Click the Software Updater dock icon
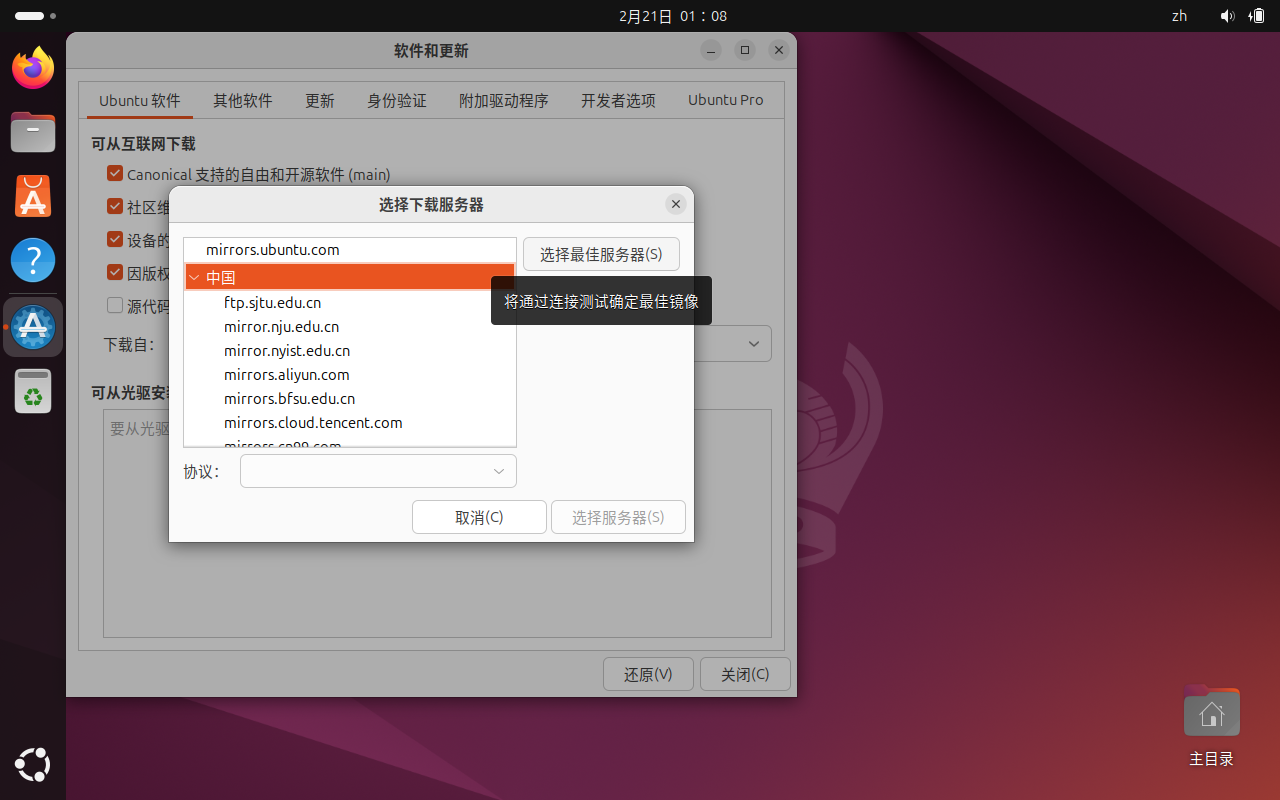1280x800 pixels. coord(33,327)
